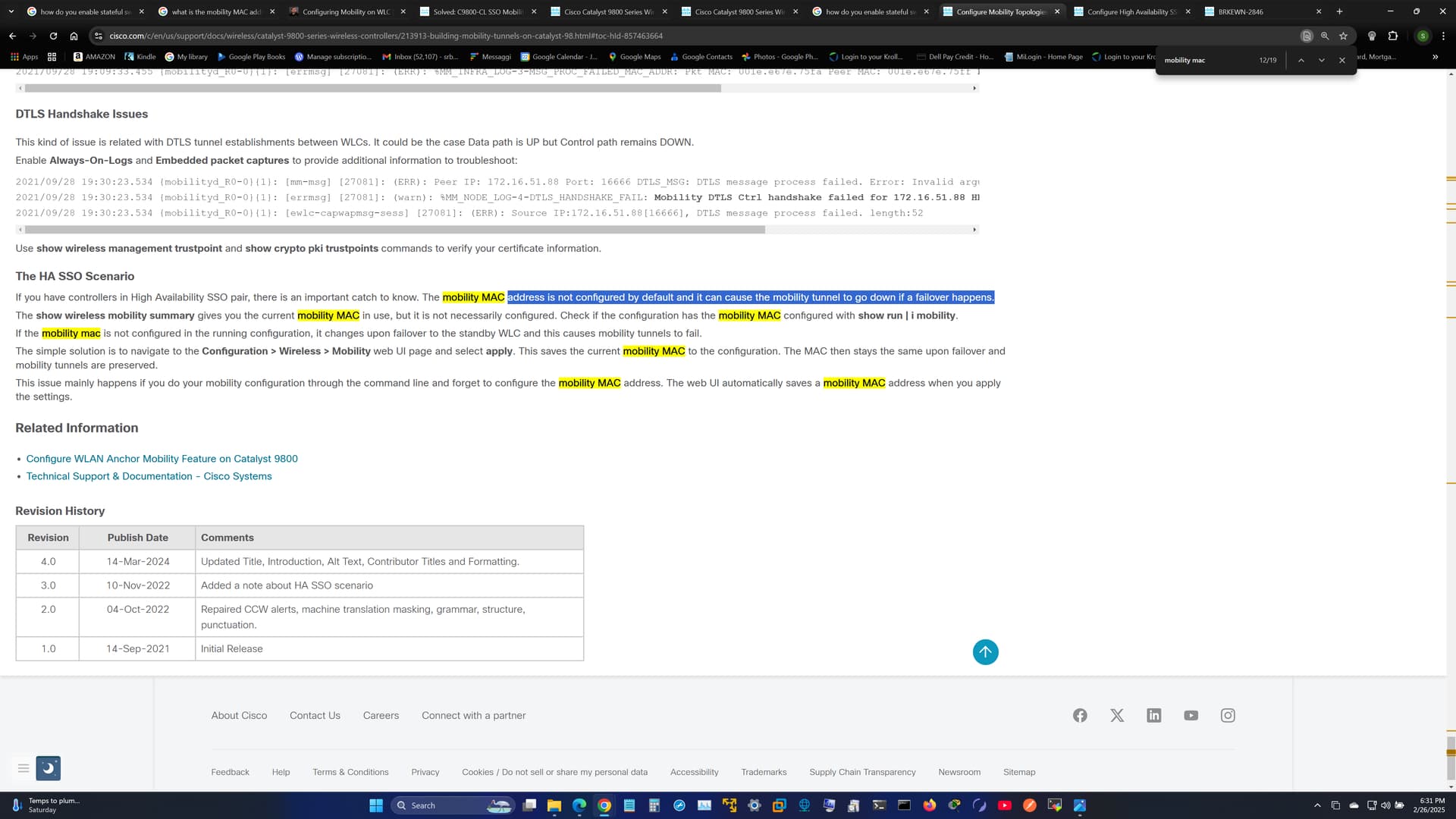Open the Sitemap footer link
Screen dimensions: 1456x819
tap(1019, 772)
